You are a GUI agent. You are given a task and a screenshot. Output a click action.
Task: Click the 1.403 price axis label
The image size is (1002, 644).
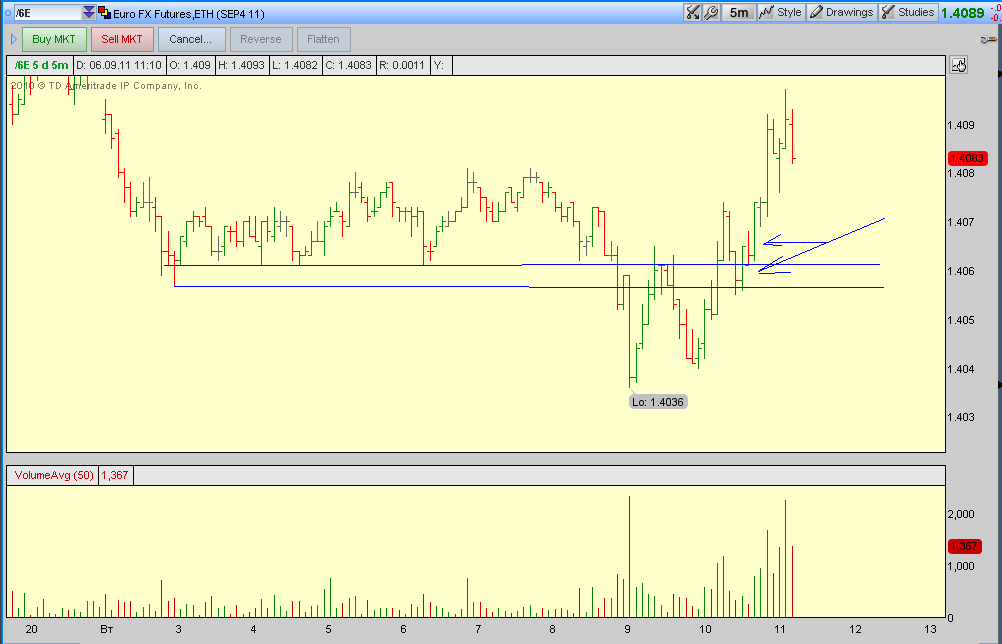961,417
